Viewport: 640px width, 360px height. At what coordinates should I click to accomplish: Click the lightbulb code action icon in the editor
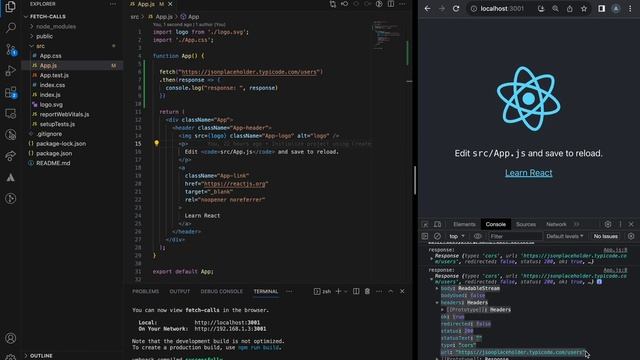tap(156, 143)
